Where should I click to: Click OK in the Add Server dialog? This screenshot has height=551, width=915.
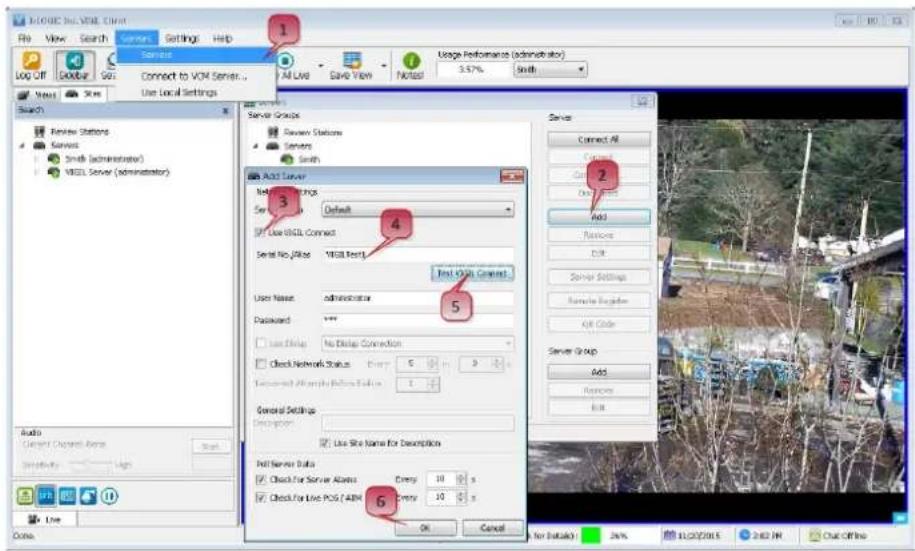pyautogui.click(x=425, y=528)
